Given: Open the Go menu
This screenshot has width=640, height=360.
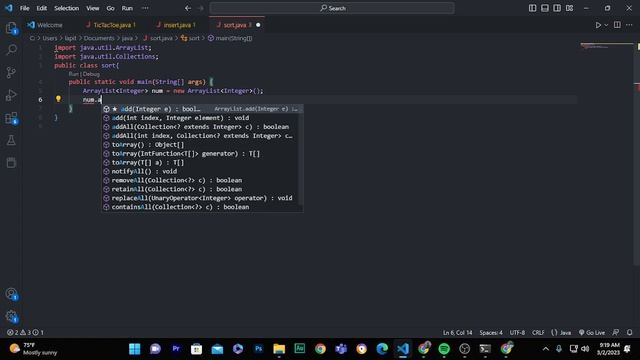Looking at the screenshot, I should (x=111, y=8).
